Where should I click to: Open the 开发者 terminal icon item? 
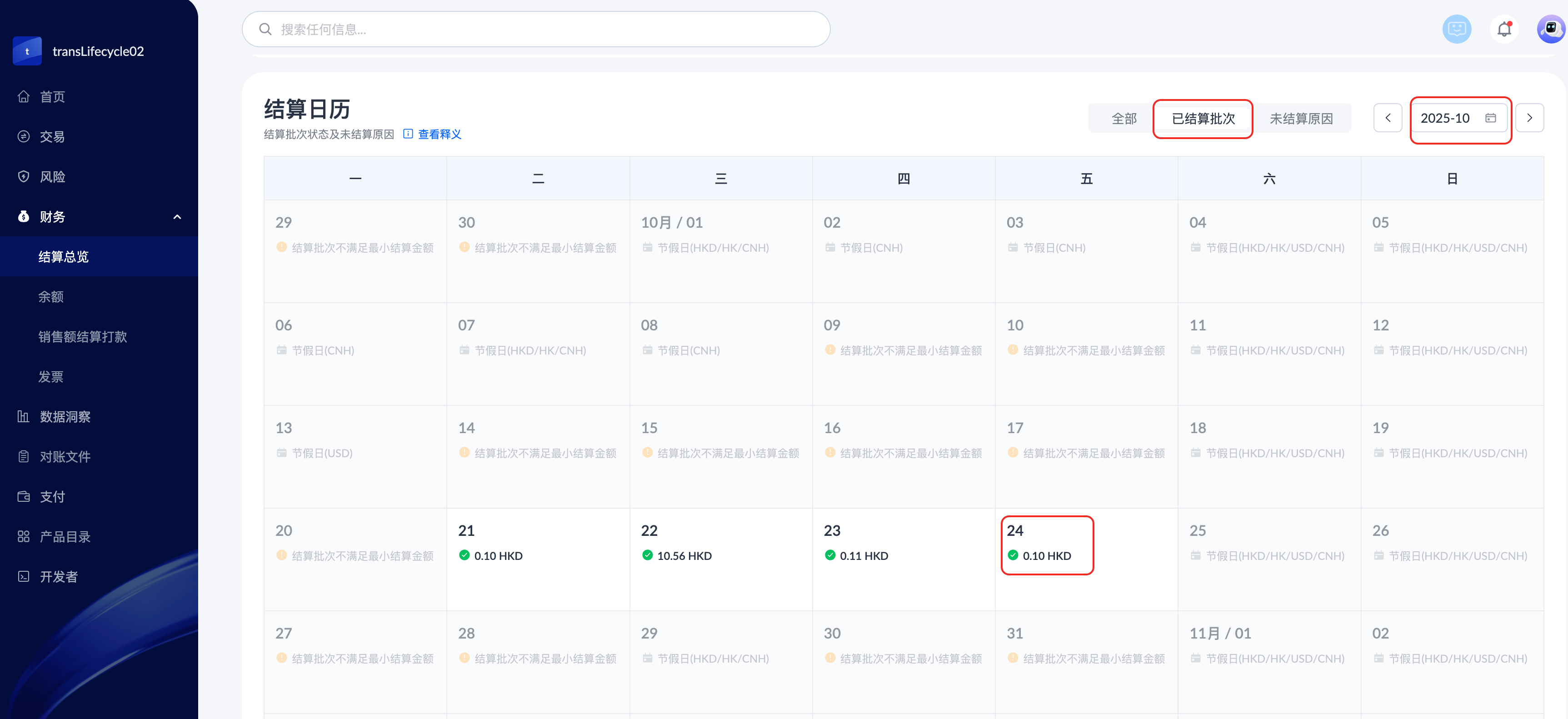pos(24,577)
